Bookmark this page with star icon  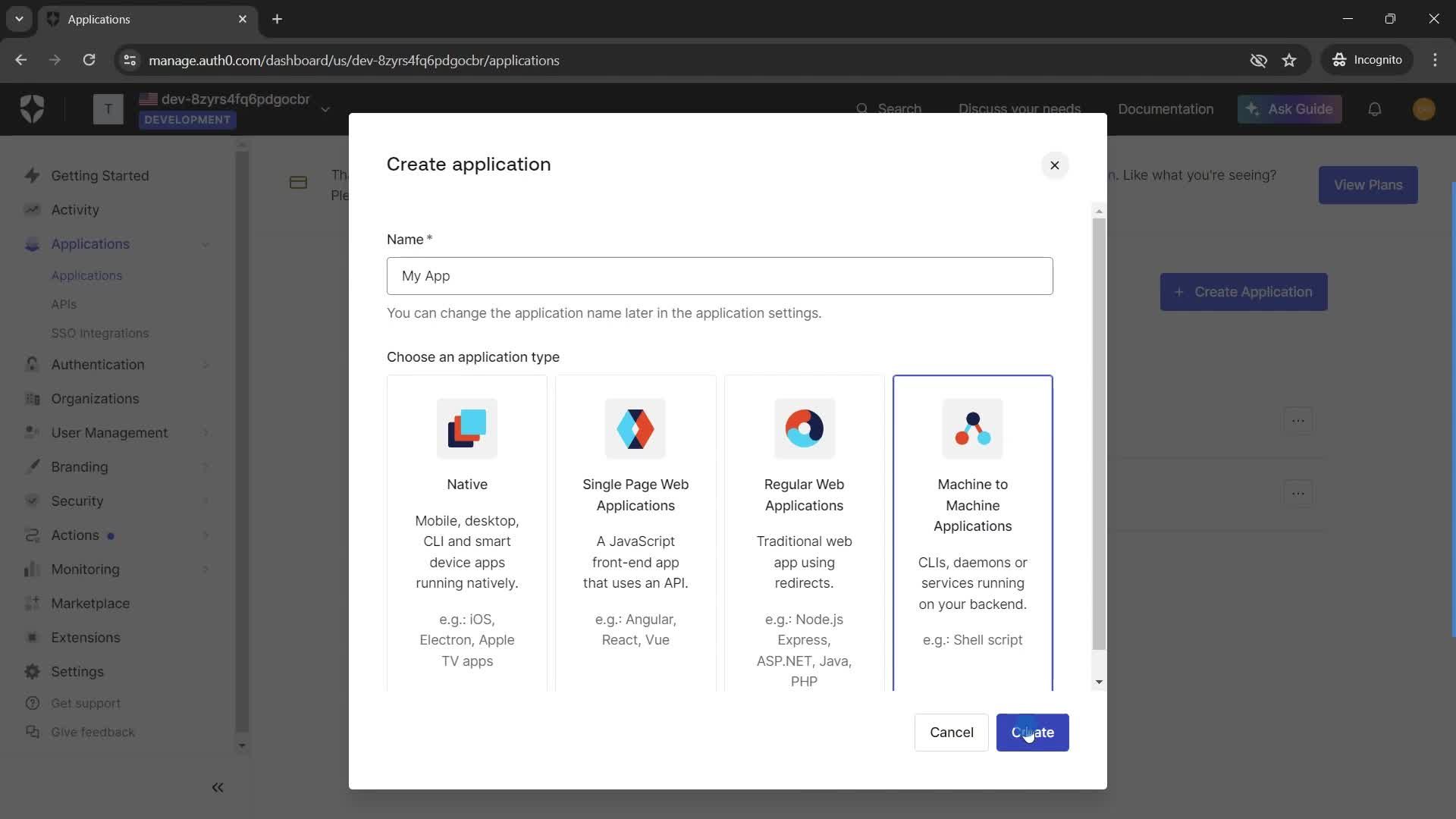1289,60
